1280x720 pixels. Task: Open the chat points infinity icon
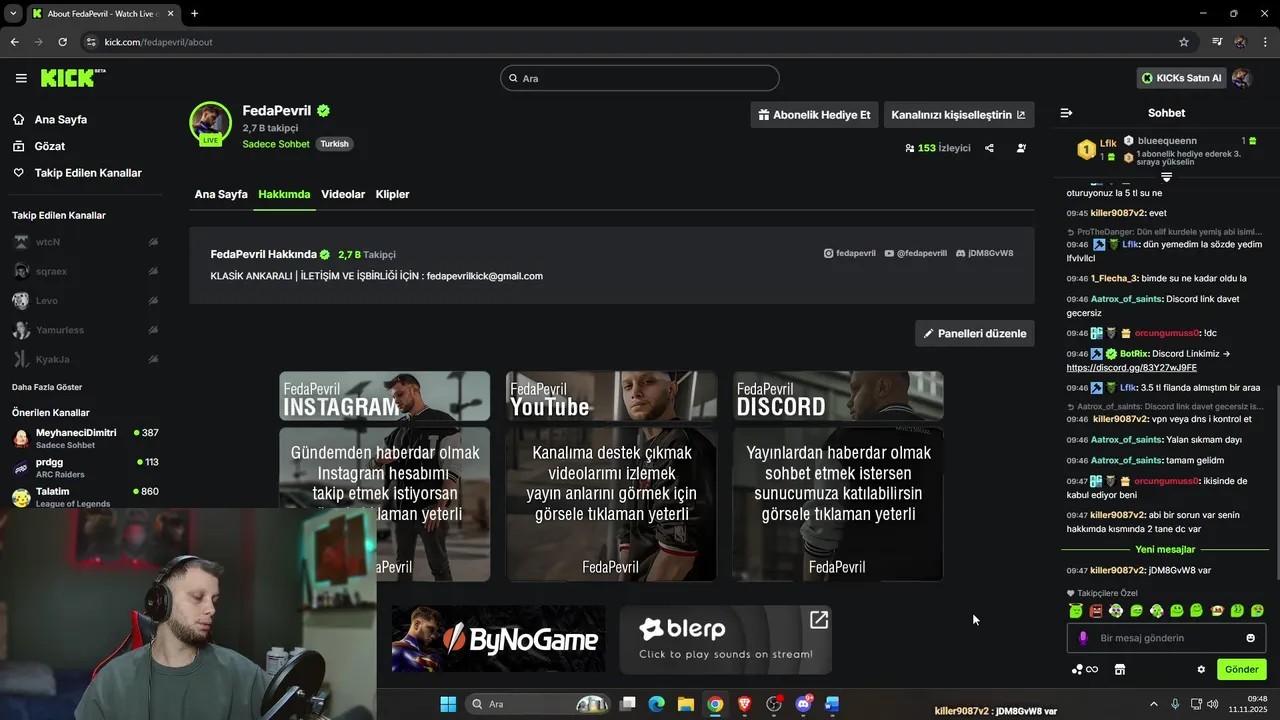tap(1085, 669)
